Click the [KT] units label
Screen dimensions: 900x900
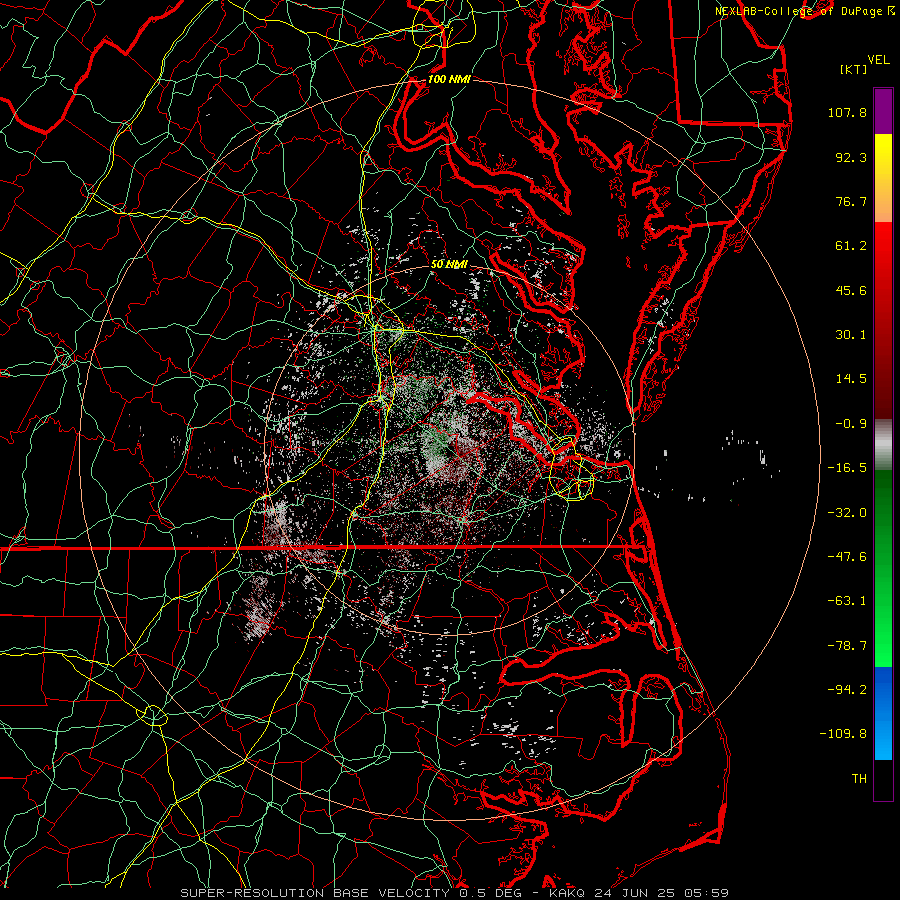854,69
